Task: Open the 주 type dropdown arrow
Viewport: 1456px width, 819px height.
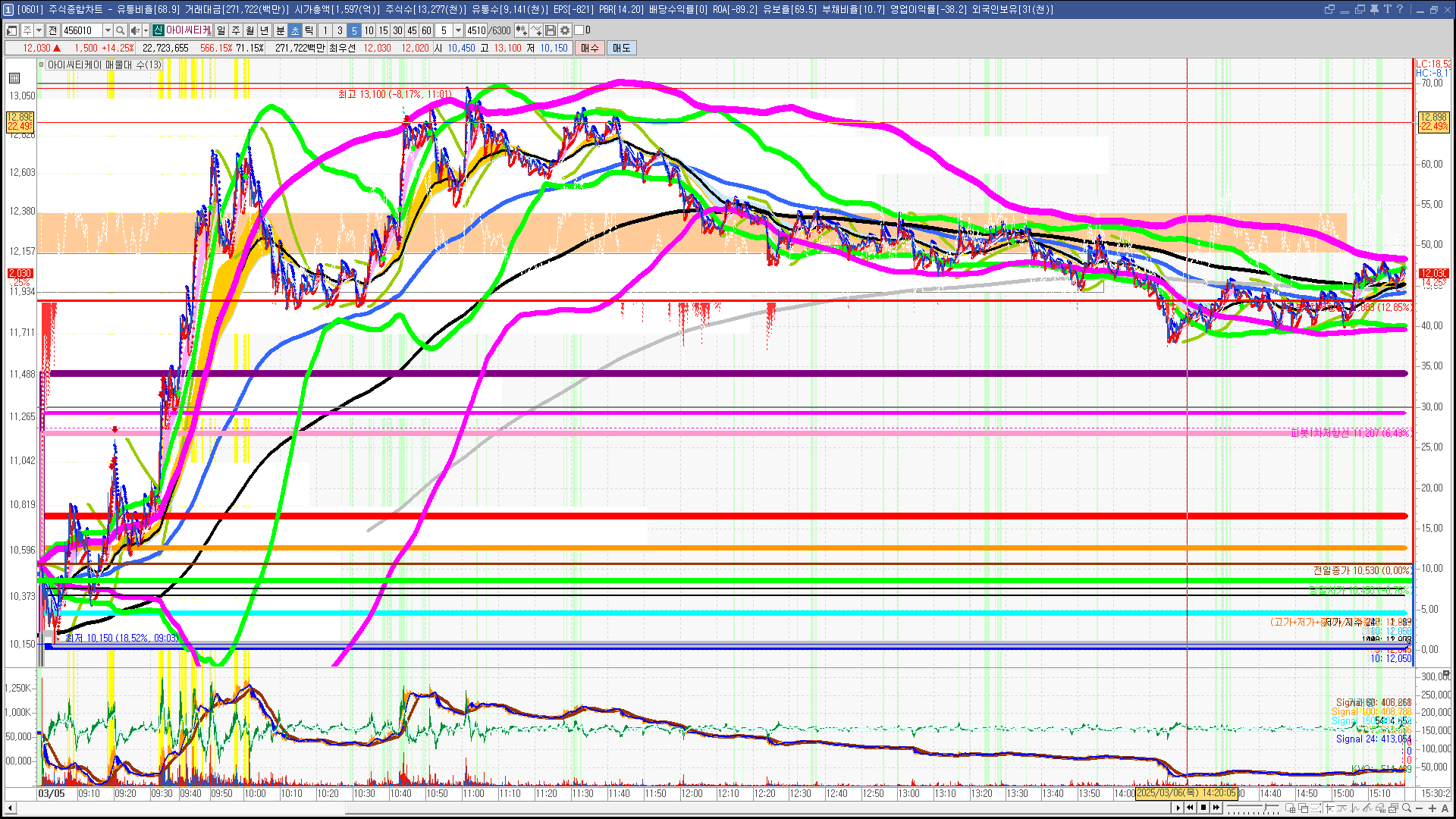Action: (x=39, y=30)
